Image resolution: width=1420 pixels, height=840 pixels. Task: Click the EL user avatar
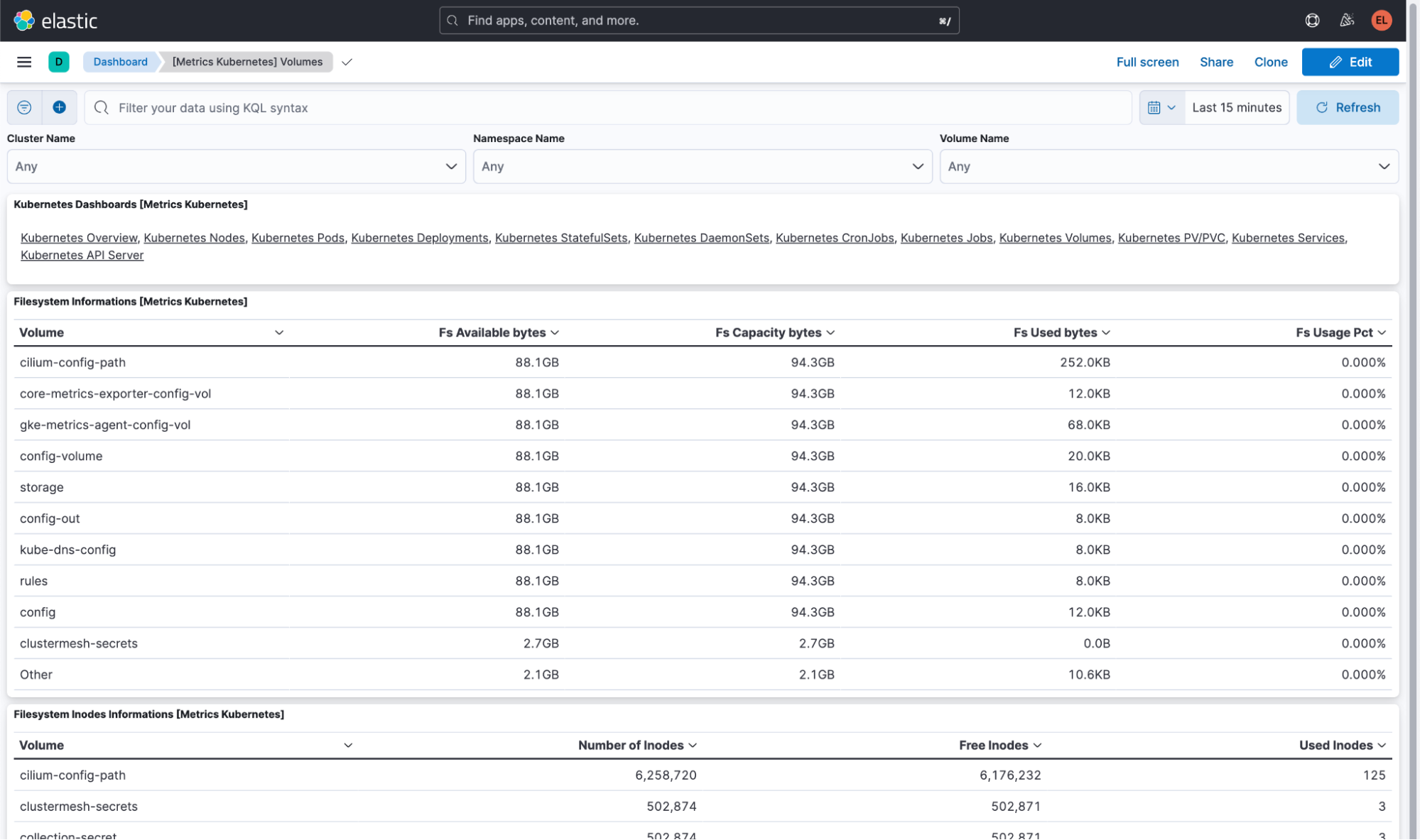pos(1381,21)
